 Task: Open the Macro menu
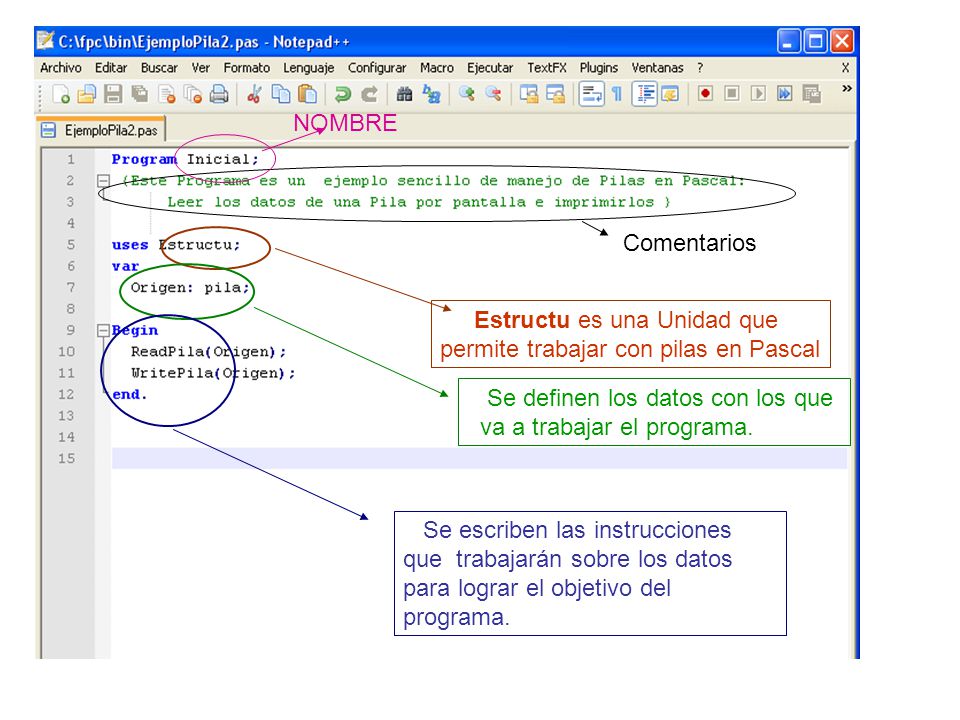(x=437, y=68)
